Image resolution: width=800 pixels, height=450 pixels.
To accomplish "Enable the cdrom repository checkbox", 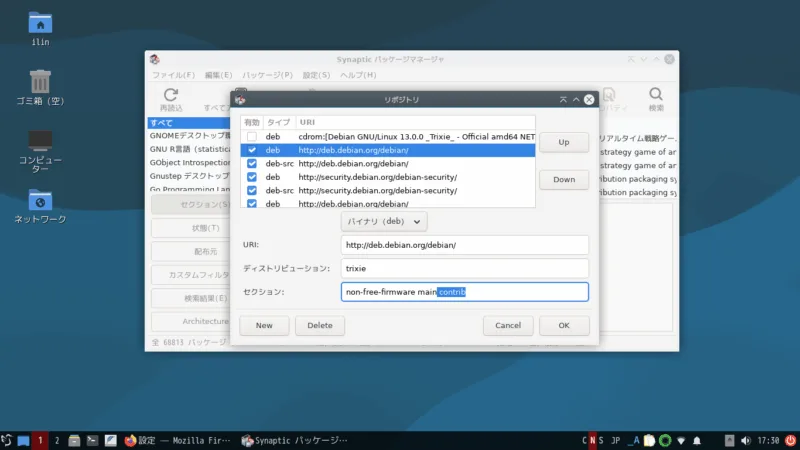I will tap(252, 136).
